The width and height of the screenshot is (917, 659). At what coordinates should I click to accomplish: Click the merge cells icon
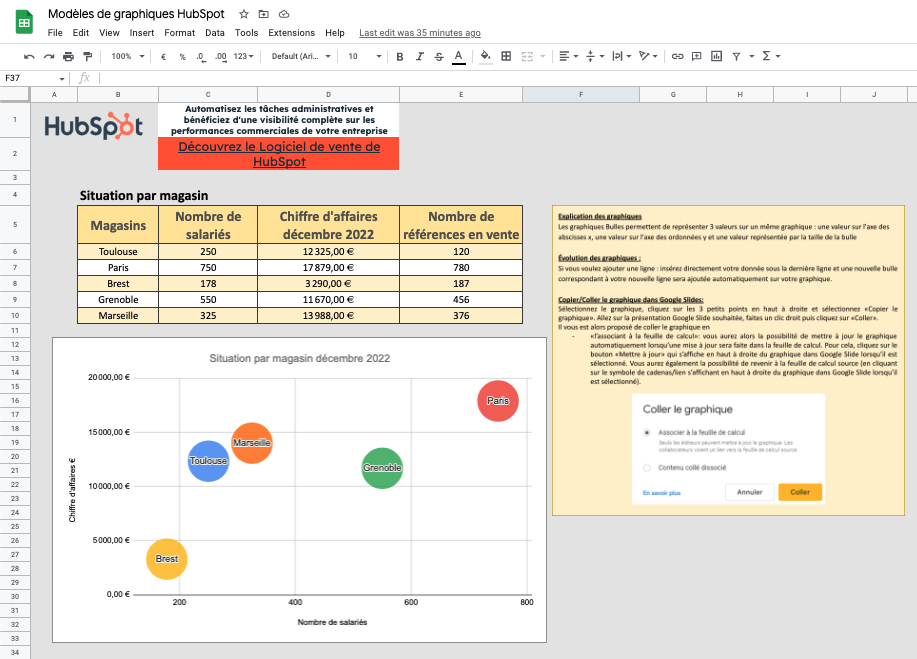click(527, 56)
